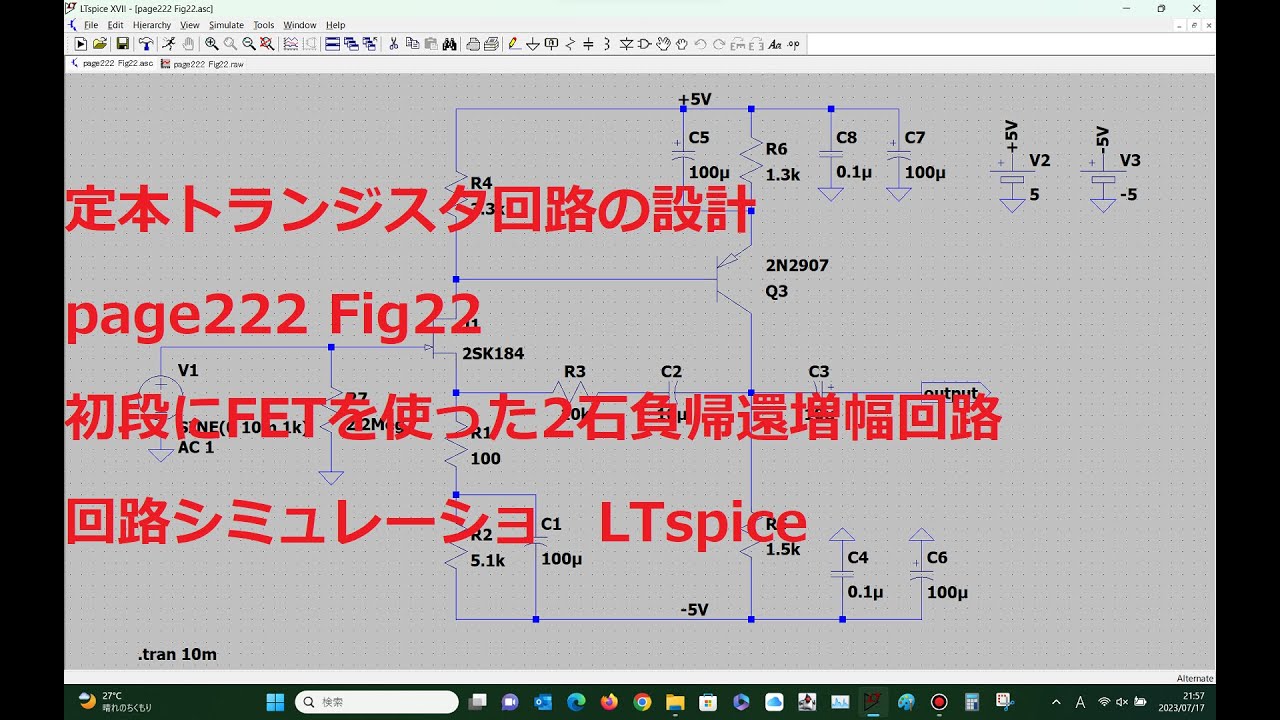The image size is (1280, 720).
Task: Open Microsoft Edge from the taskbar
Action: pyautogui.click(x=576, y=702)
